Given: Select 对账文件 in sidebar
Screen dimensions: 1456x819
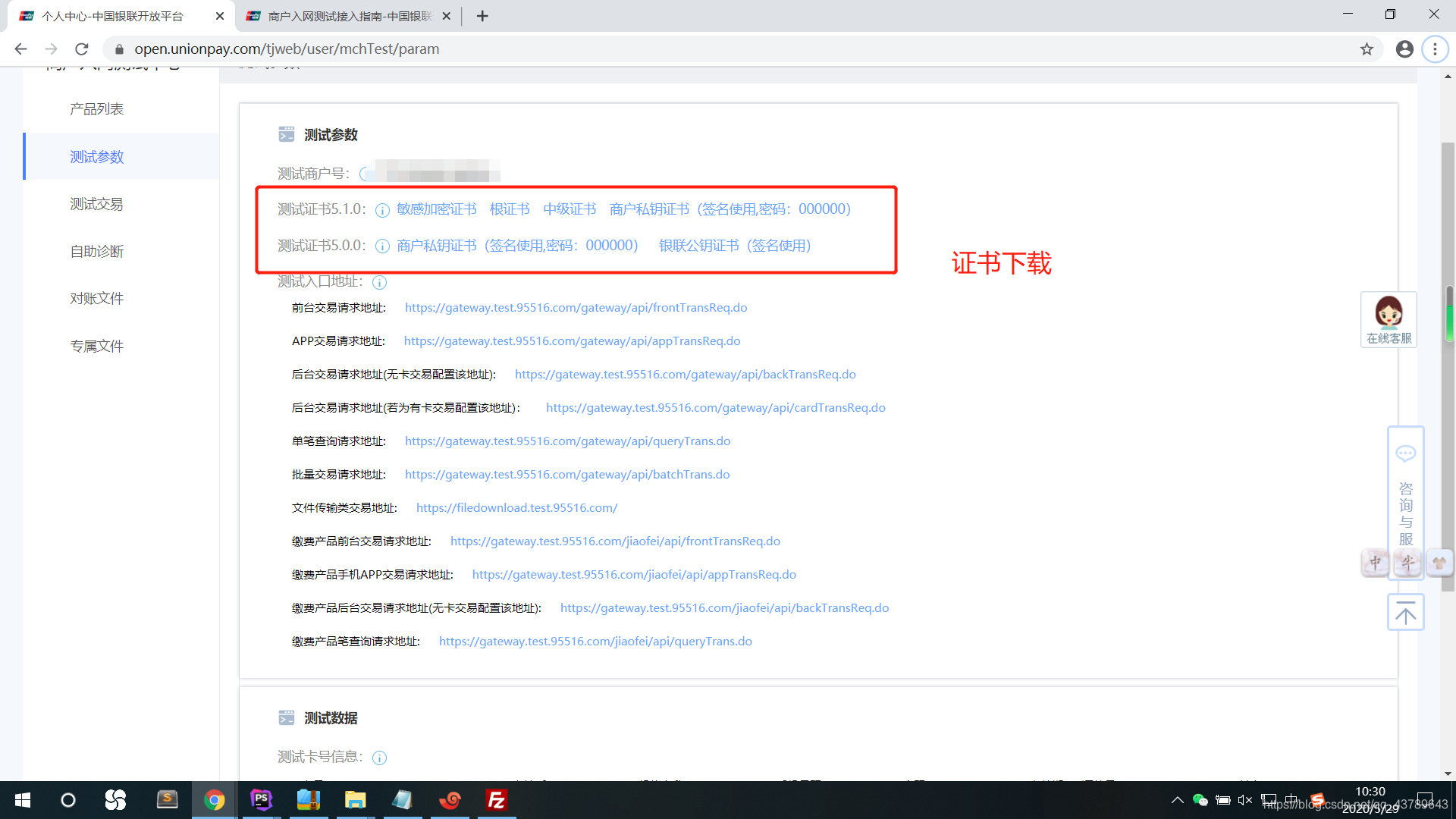Looking at the screenshot, I should click(96, 298).
